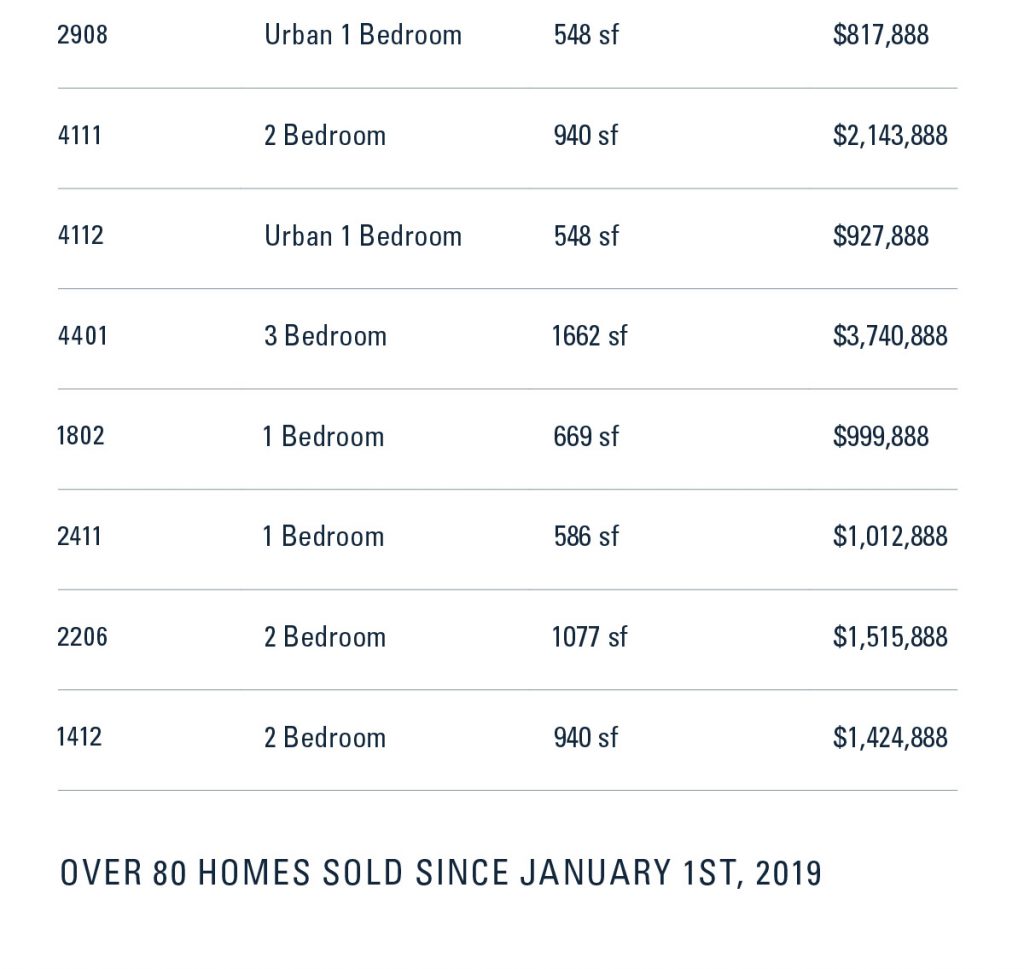
Task: Select the 1077 sf size
Action: click(589, 637)
